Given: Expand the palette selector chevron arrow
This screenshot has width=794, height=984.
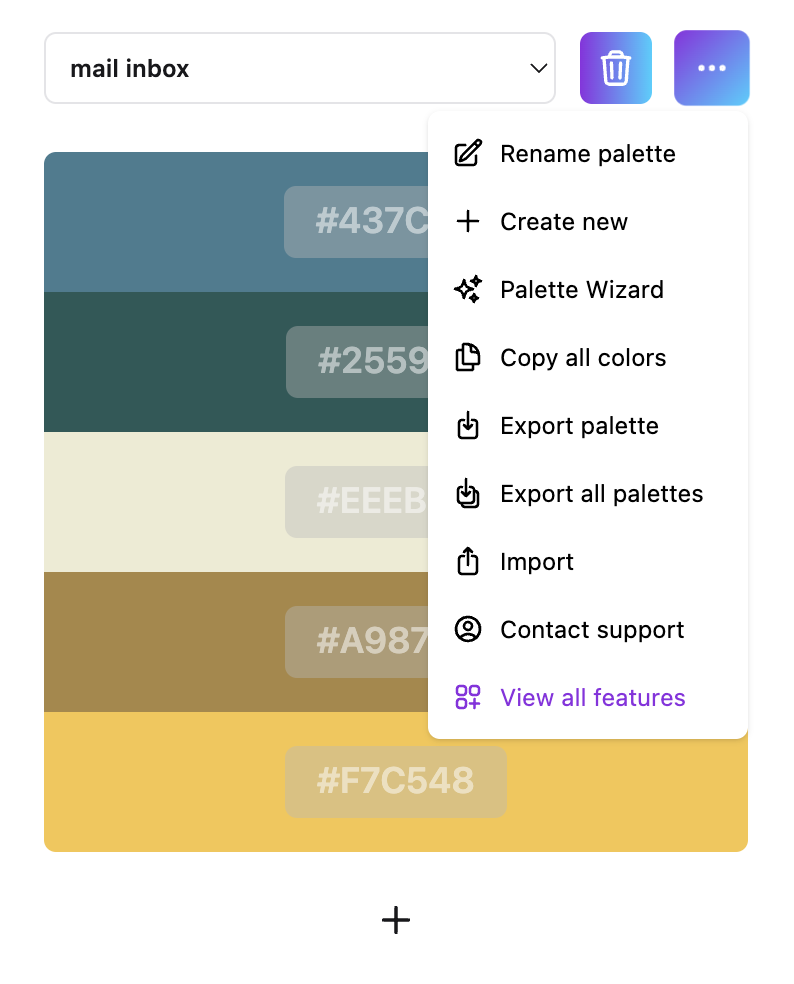Looking at the screenshot, I should pyautogui.click(x=539, y=68).
